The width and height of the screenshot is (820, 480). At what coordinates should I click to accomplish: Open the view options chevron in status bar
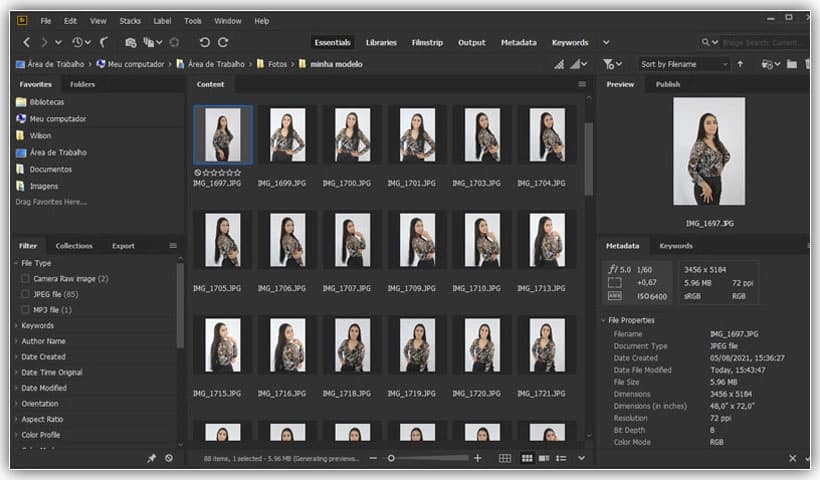[581, 458]
